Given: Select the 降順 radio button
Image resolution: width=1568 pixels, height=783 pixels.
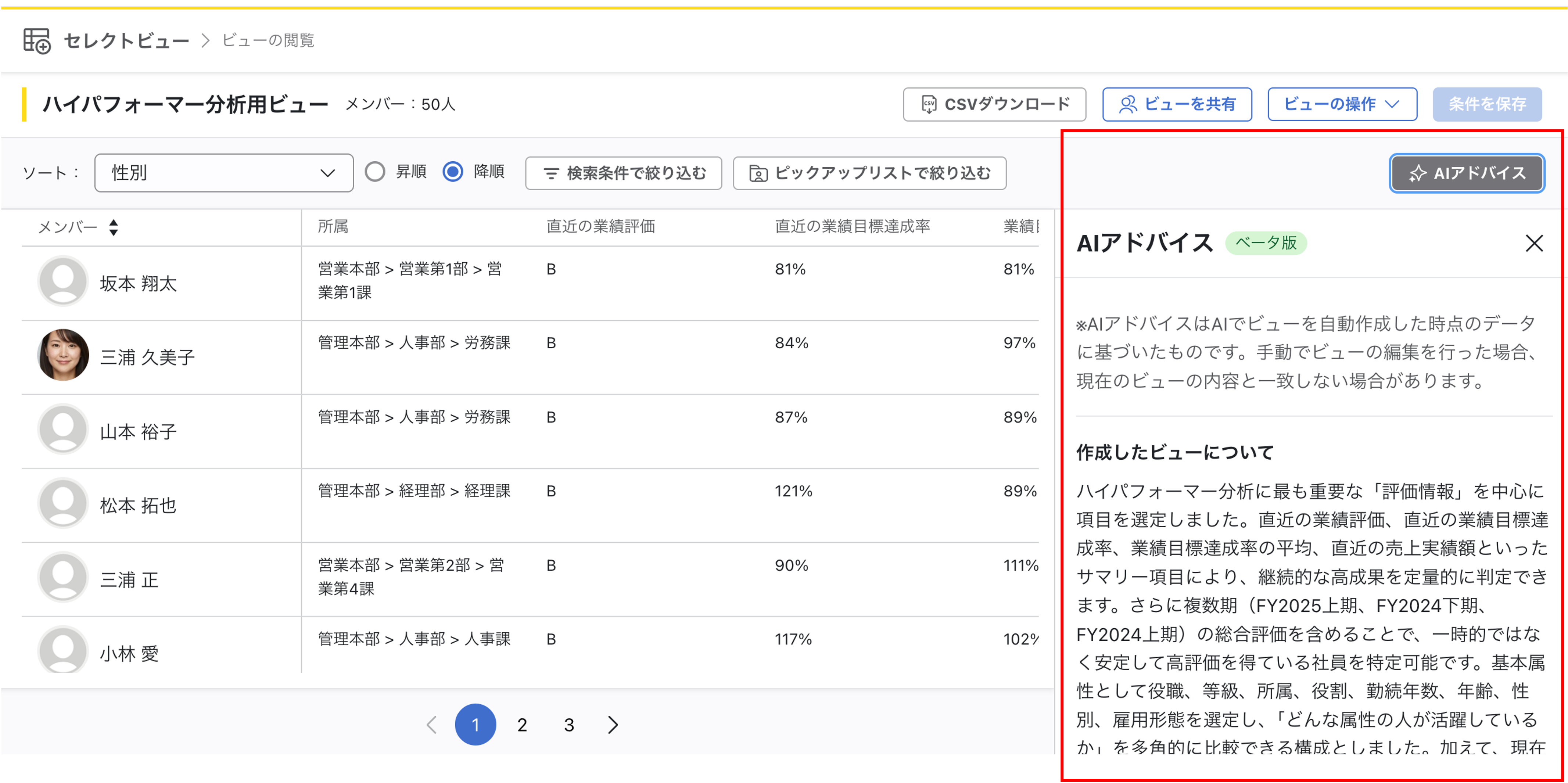Looking at the screenshot, I should tap(453, 172).
